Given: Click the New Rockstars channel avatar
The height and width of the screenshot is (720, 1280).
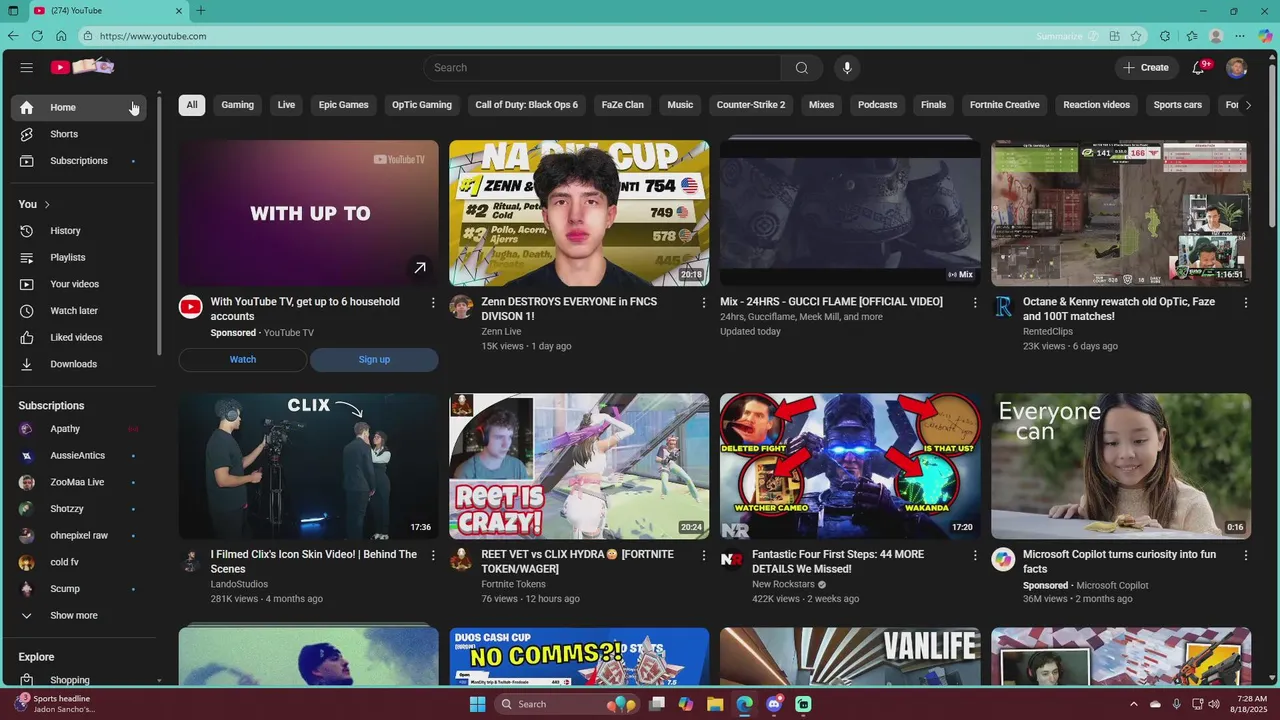Looking at the screenshot, I should [732, 559].
